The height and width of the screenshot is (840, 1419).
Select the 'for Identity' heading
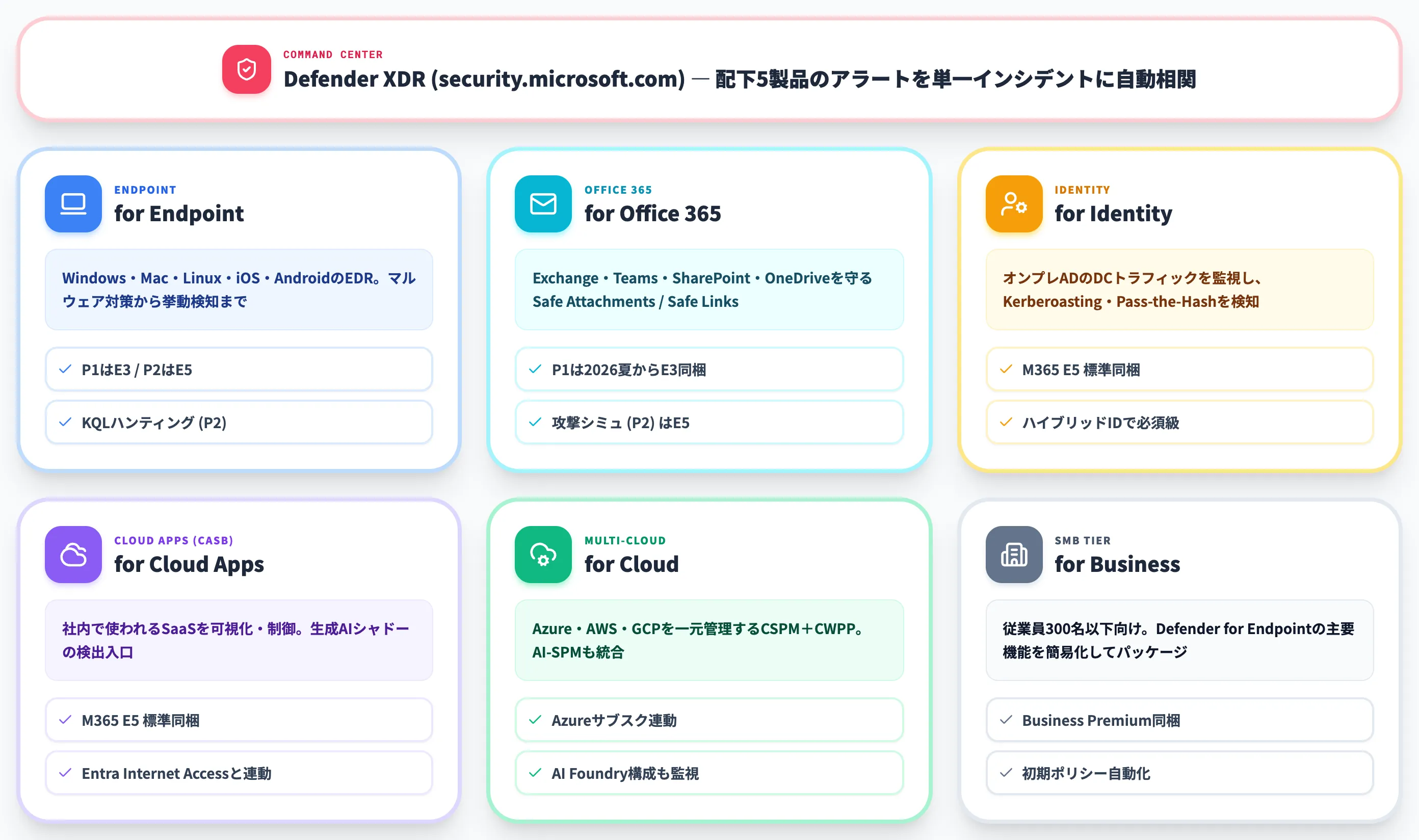tap(1113, 214)
